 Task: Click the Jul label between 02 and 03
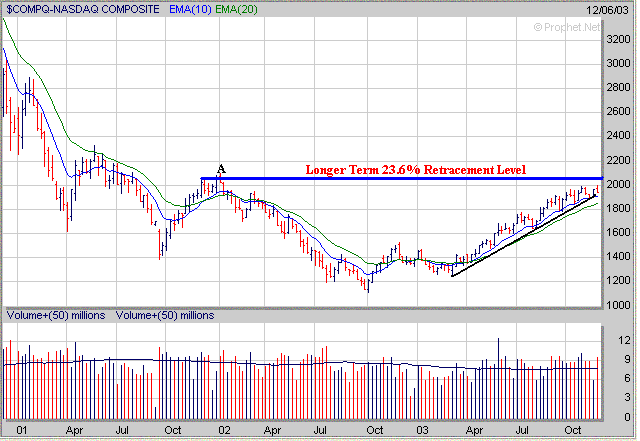(320, 430)
